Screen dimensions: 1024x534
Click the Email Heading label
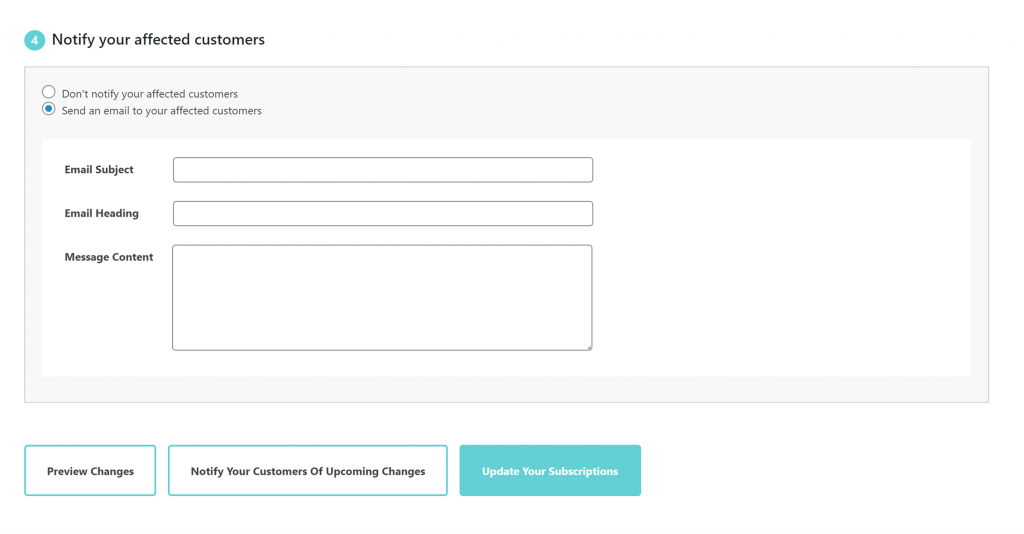(x=101, y=213)
